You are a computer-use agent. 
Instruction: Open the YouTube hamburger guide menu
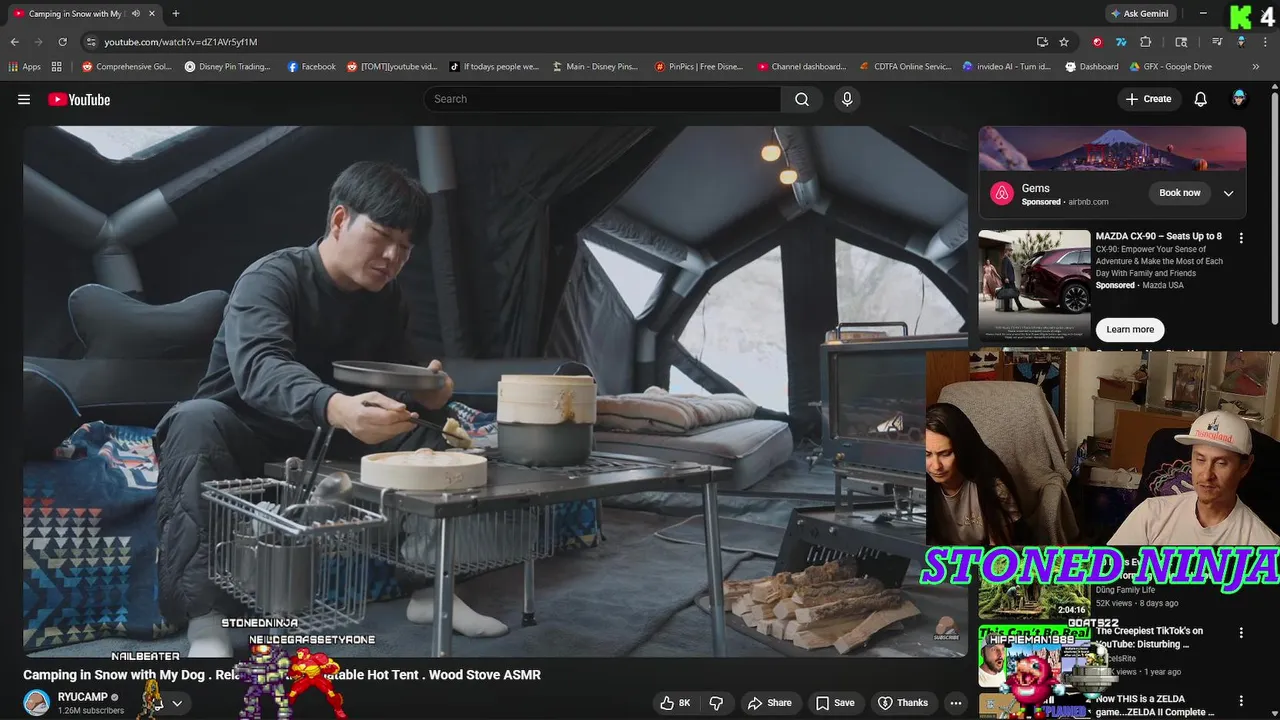pos(24,99)
